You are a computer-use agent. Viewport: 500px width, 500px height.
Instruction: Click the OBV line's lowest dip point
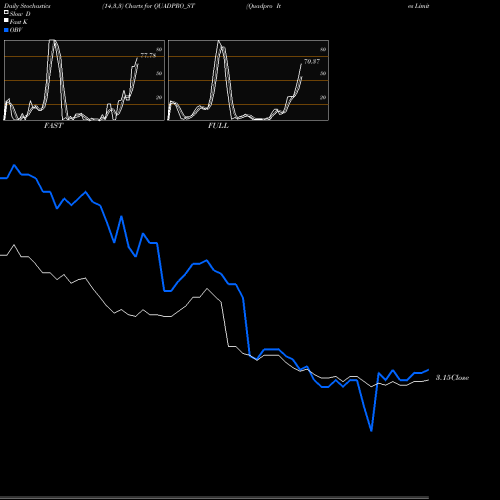tap(371, 430)
